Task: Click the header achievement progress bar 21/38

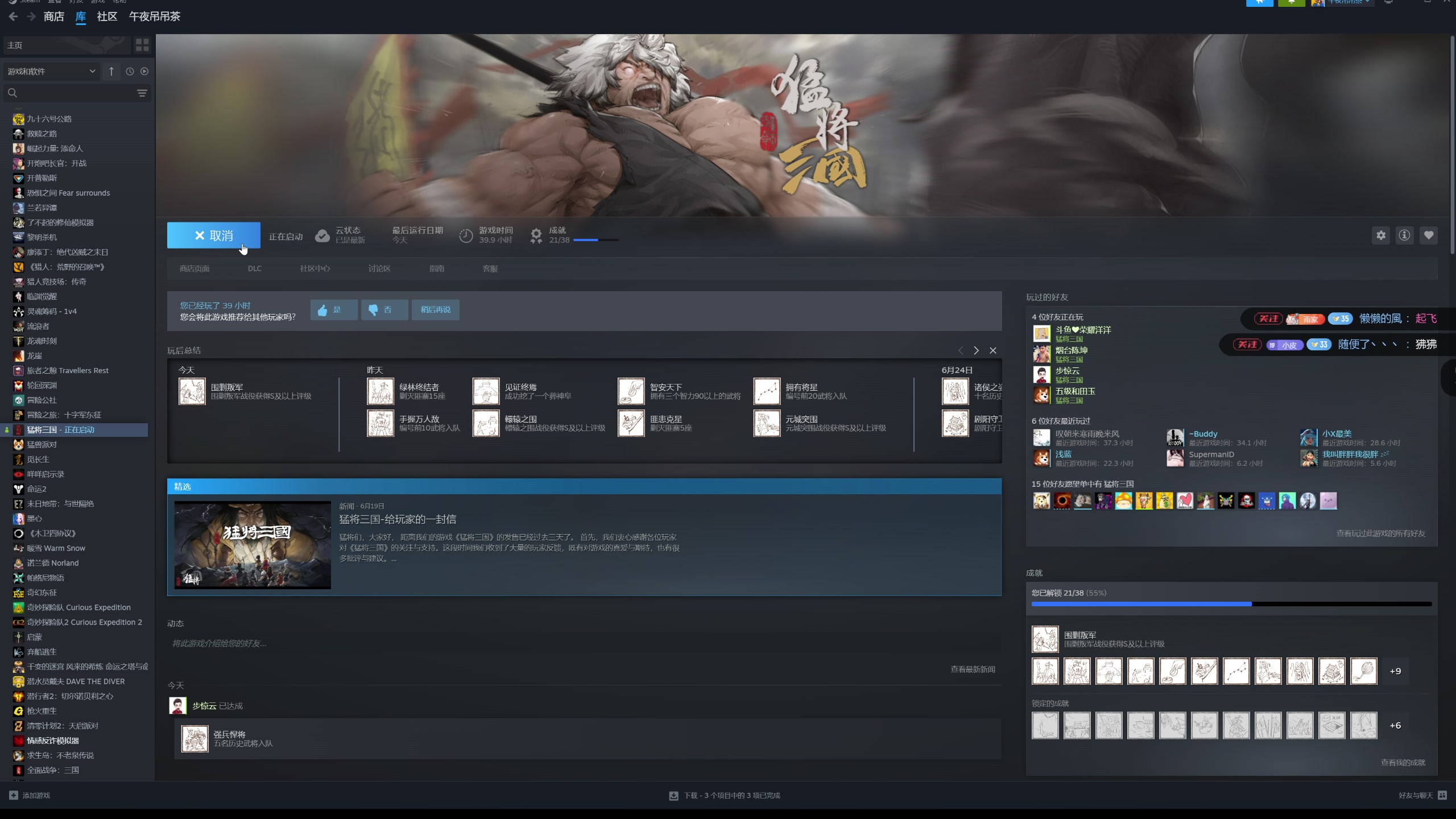Action: [x=595, y=240]
